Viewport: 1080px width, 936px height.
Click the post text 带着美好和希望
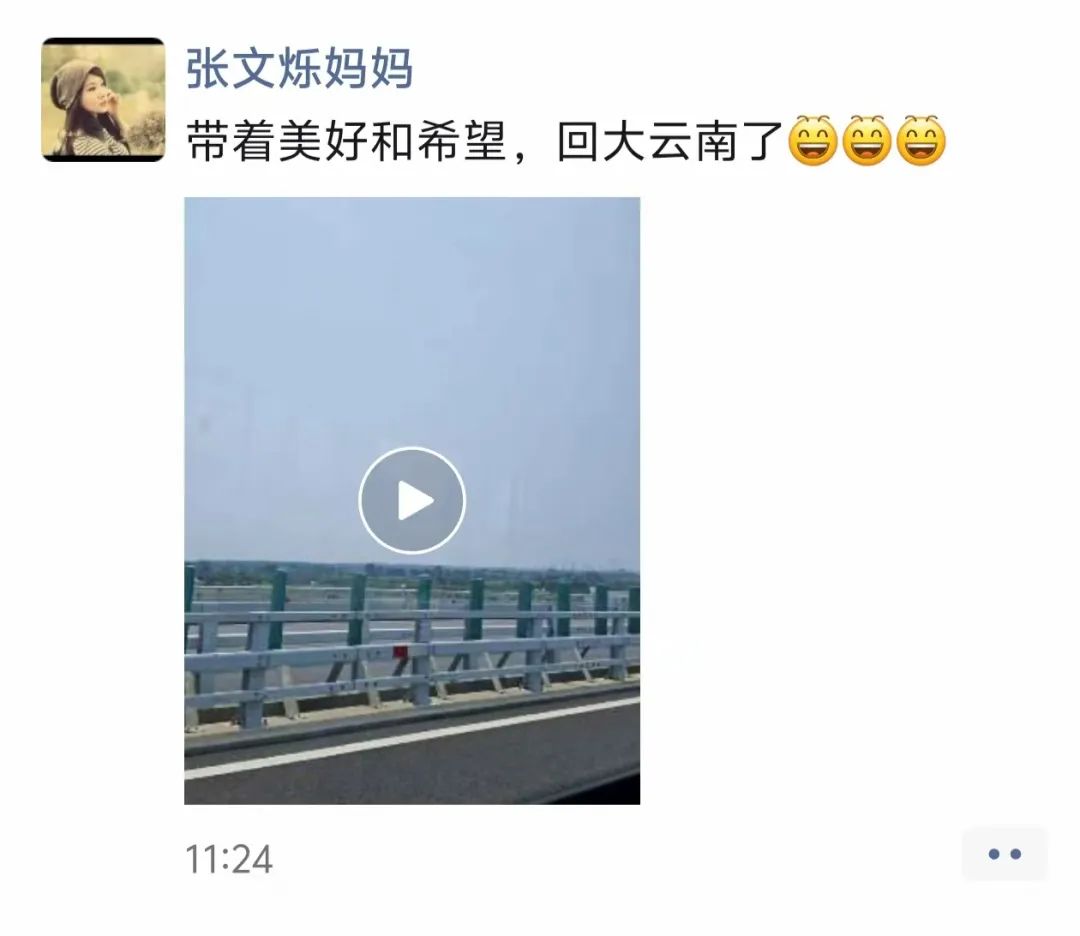[346, 142]
